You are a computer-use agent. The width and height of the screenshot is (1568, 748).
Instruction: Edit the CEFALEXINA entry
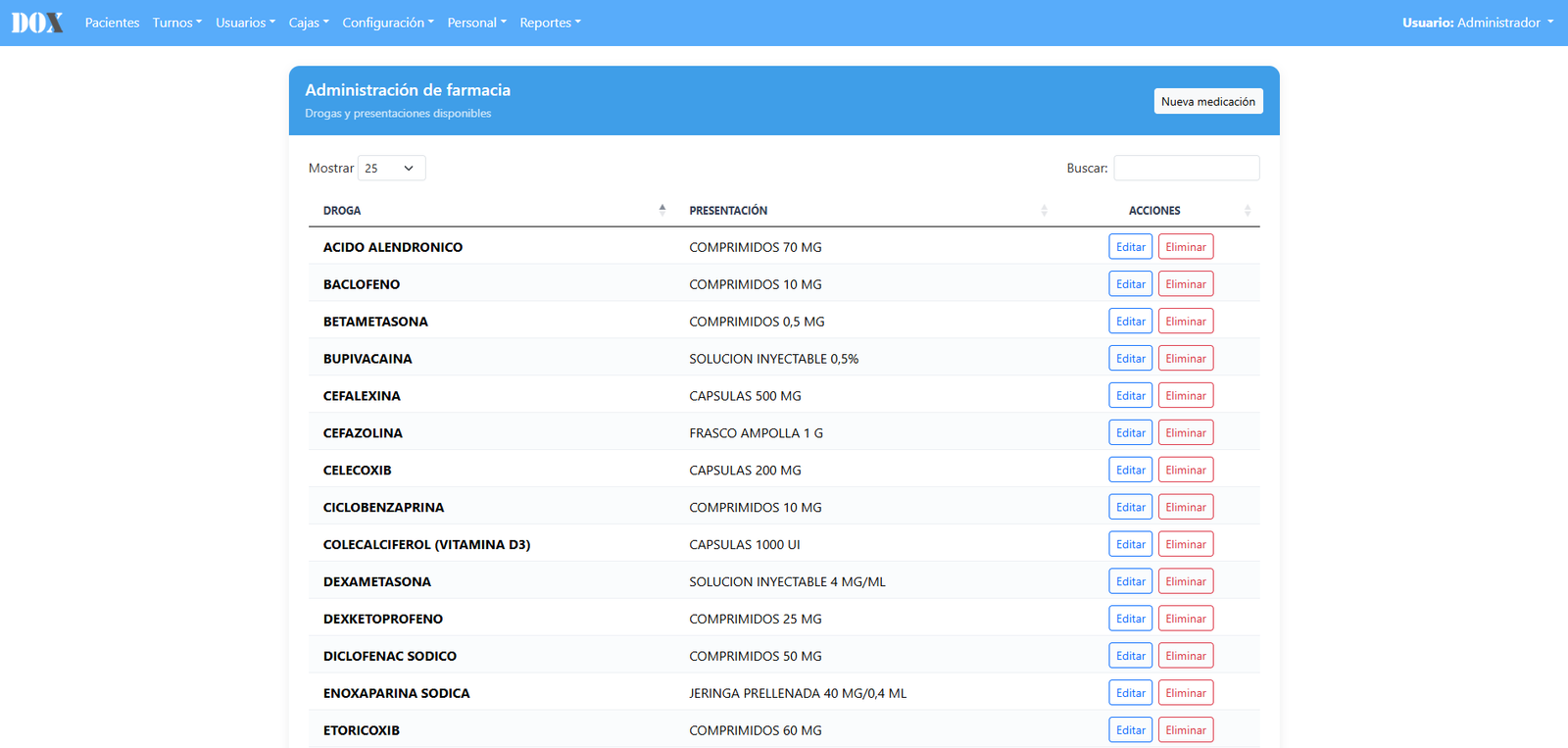pos(1131,396)
